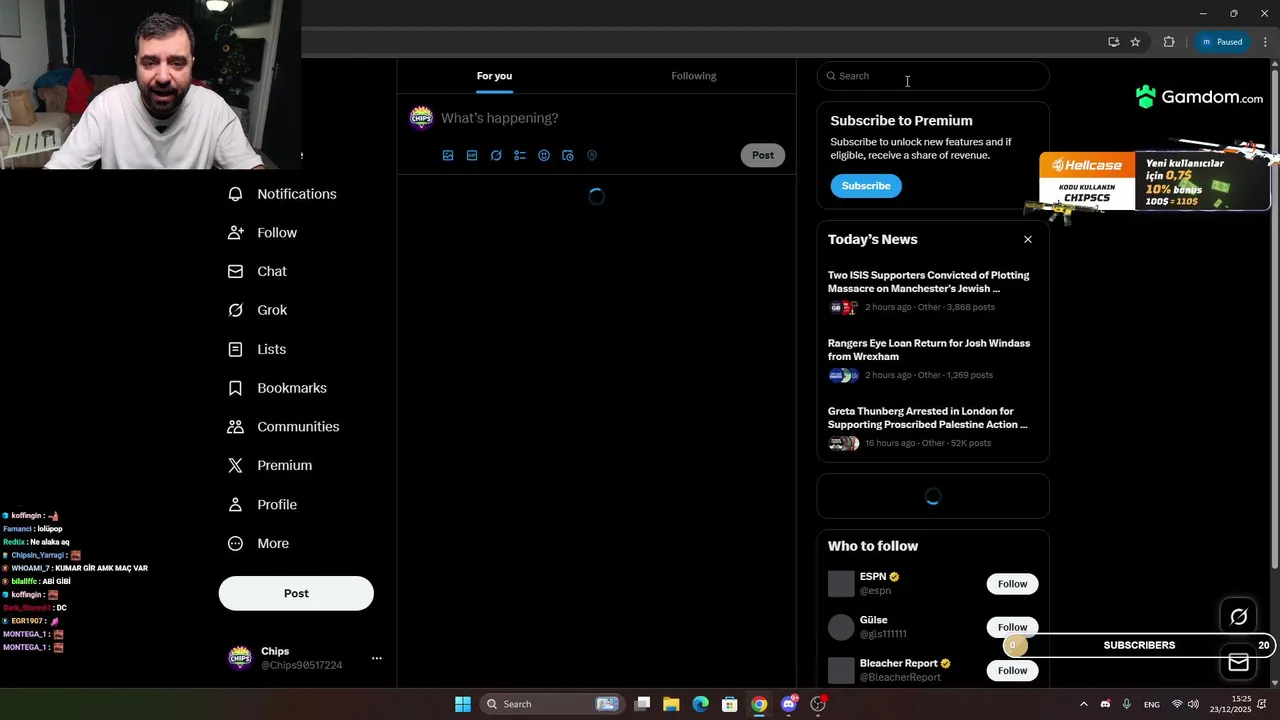Click the Paused profile chip in Chrome
Image resolution: width=1280 pixels, height=720 pixels.
click(x=1222, y=42)
